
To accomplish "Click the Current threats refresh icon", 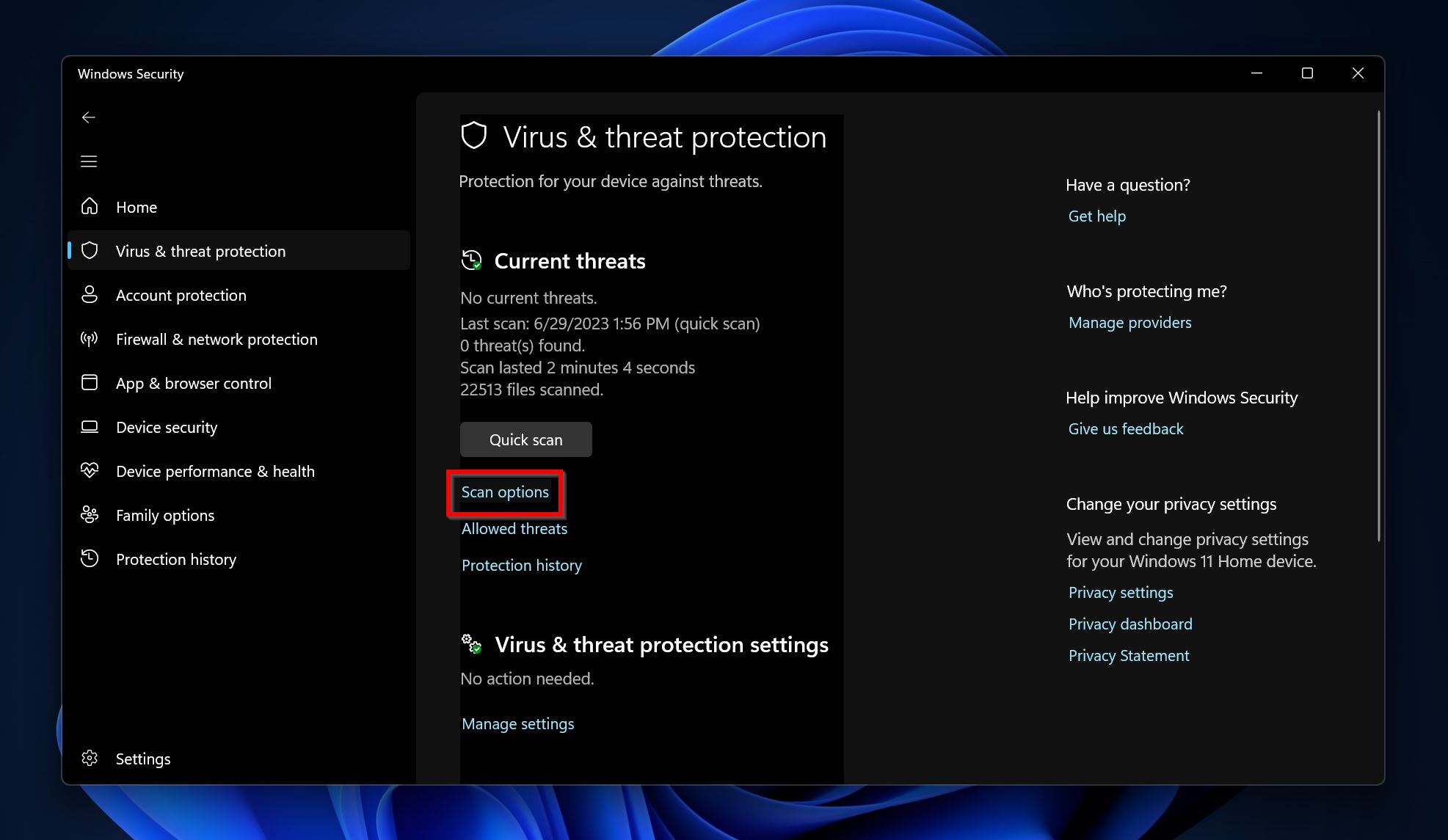I will pyautogui.click(x=472, y=261).
